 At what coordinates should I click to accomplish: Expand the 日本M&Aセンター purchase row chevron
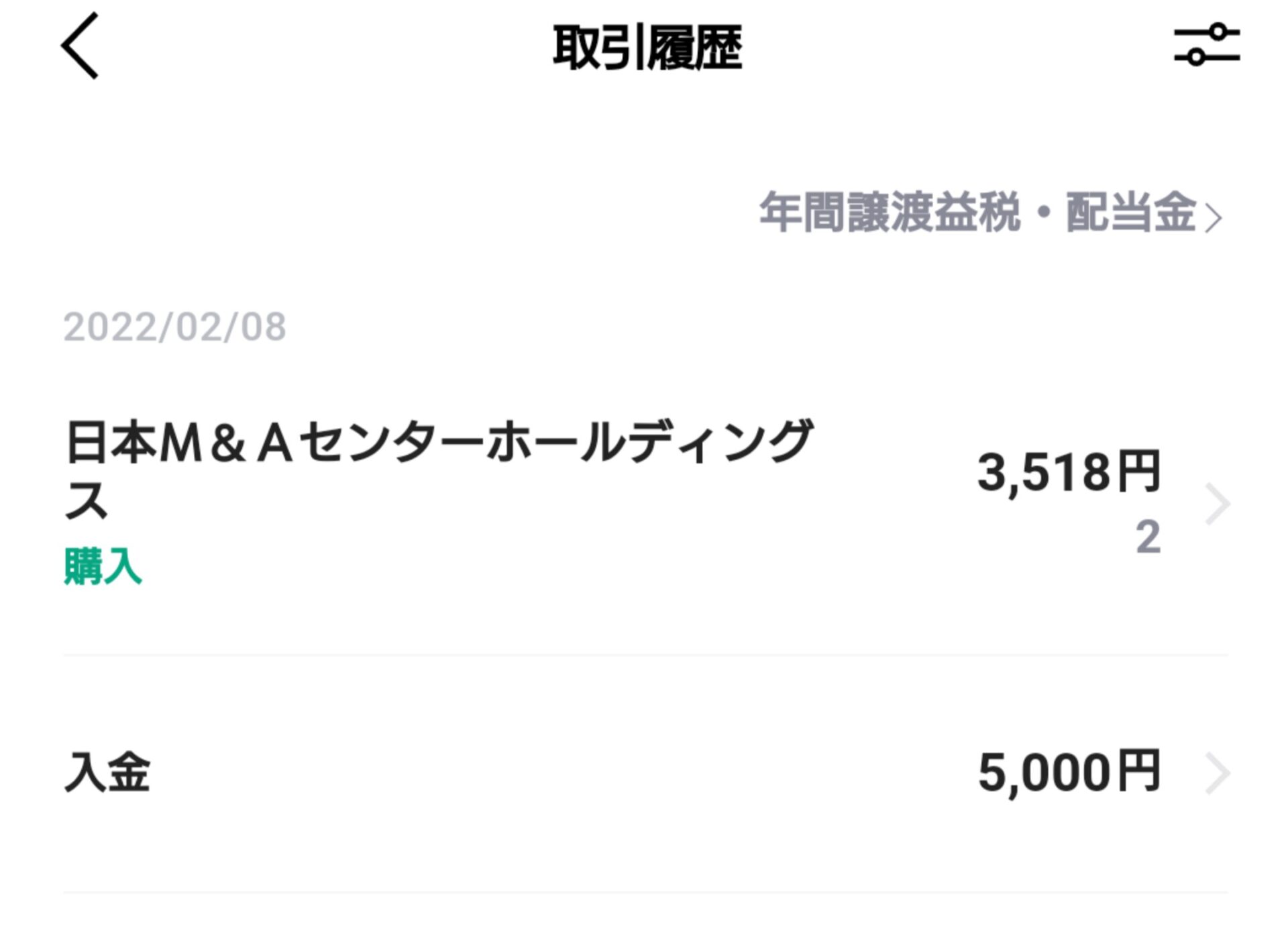[1217, 504]
